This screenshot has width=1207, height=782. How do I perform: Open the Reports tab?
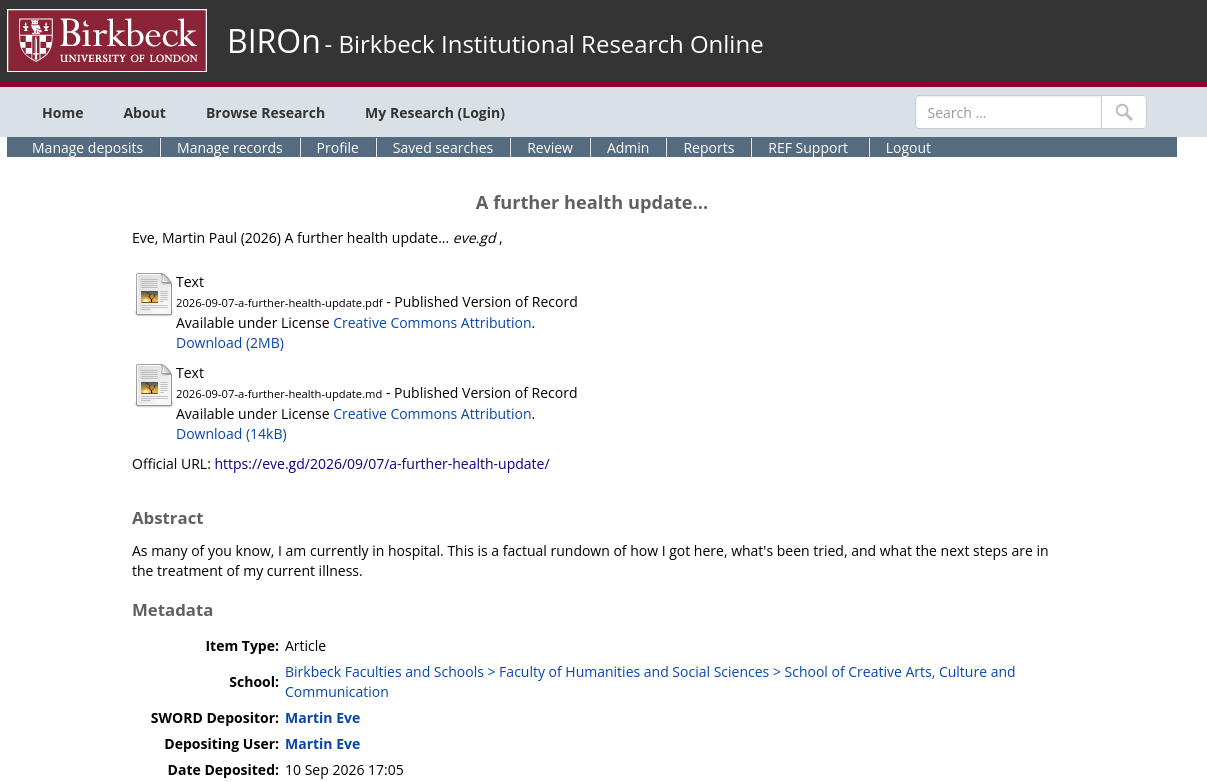click(709, 147)
